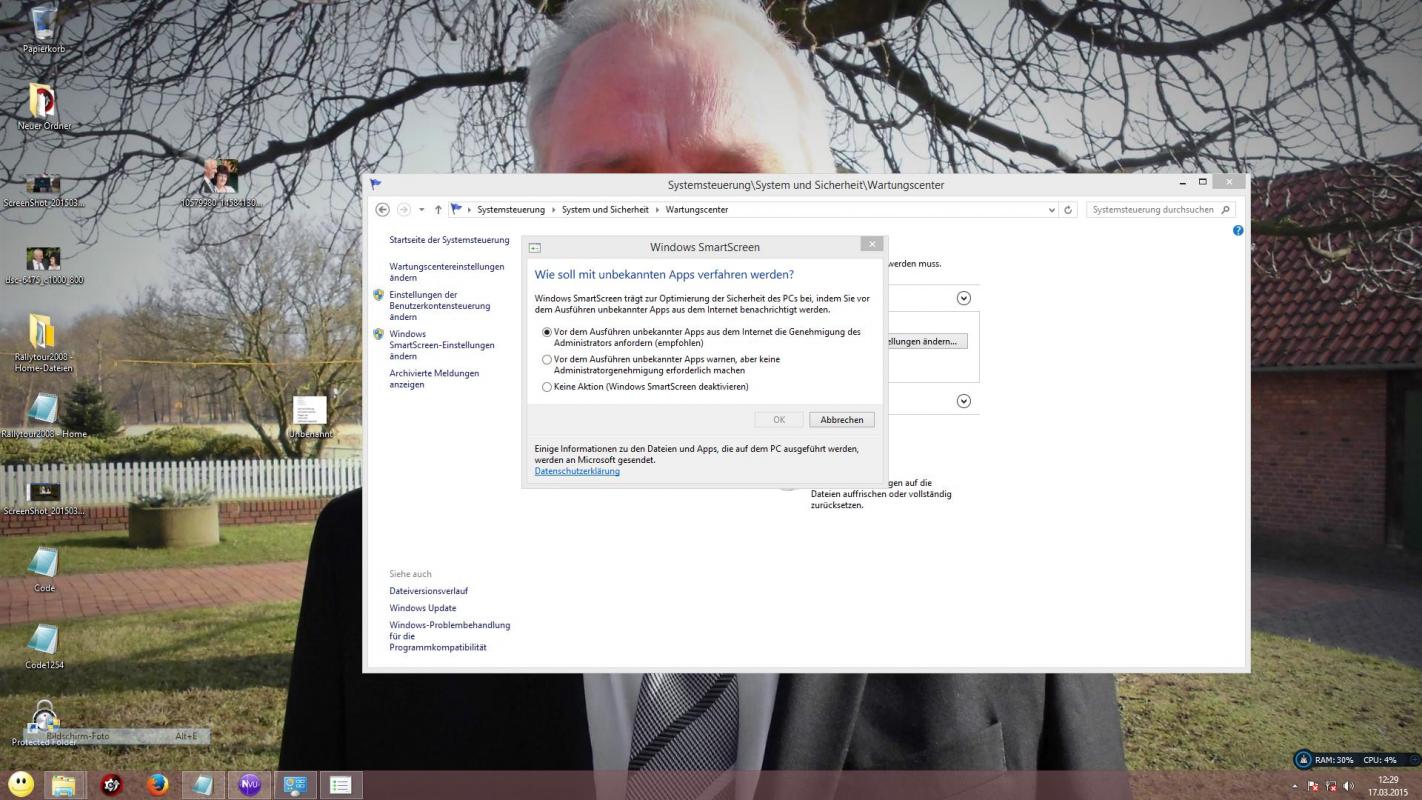Open Windows SmartScreen-Einstellungen ändern link
Image resolution: width=1422 pixels, height=800 pixels.
[442, 345]
